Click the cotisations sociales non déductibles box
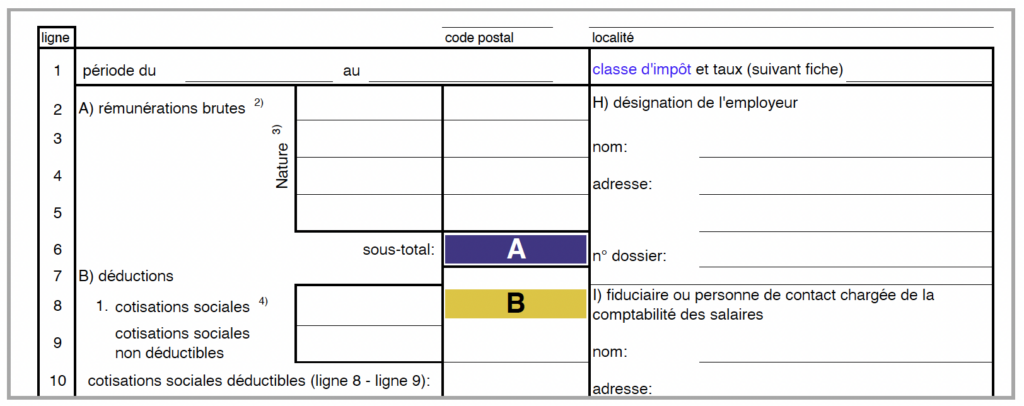 coord(368,343)
